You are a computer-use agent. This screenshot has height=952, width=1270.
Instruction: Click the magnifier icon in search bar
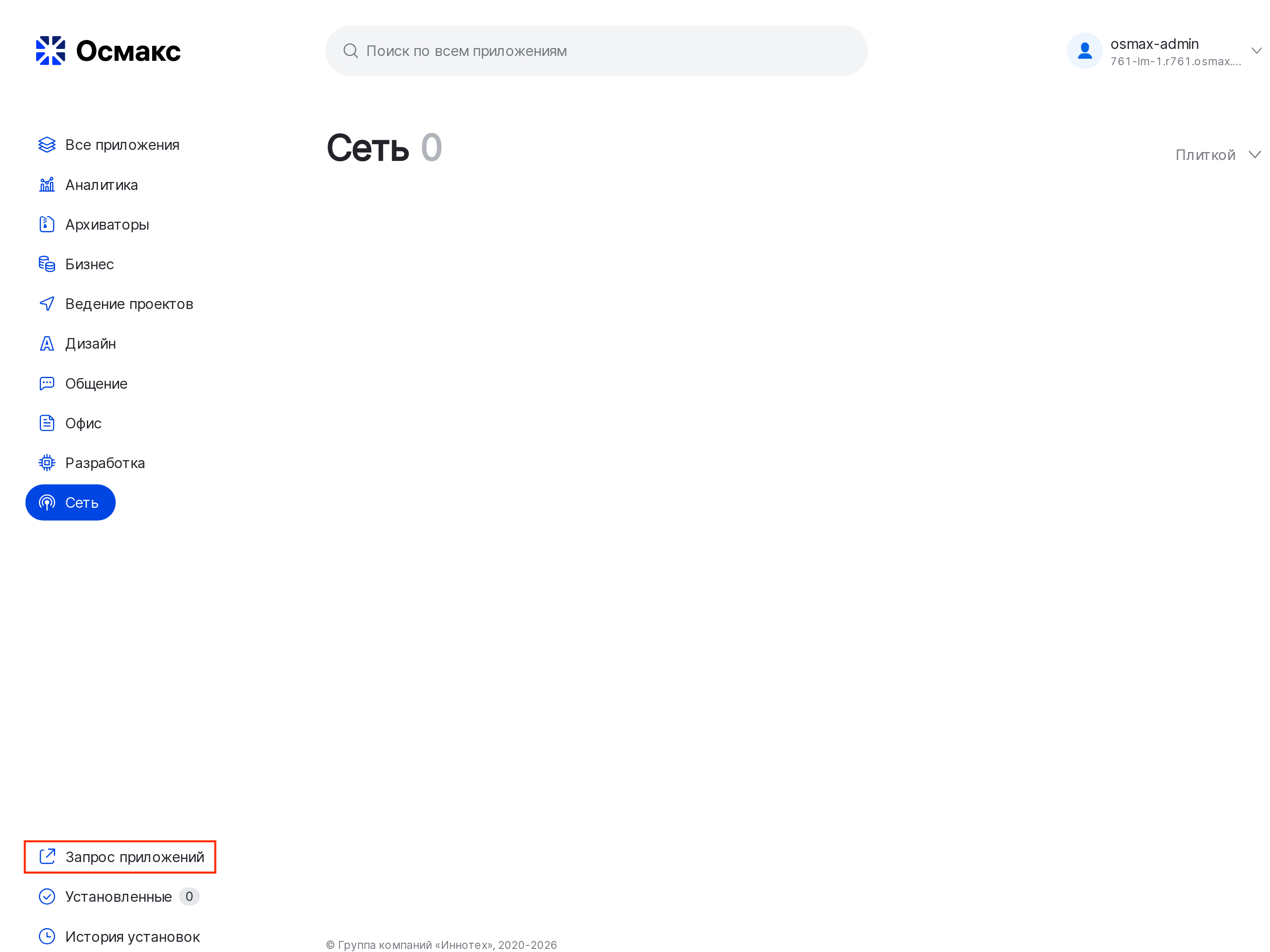(350, 51)
